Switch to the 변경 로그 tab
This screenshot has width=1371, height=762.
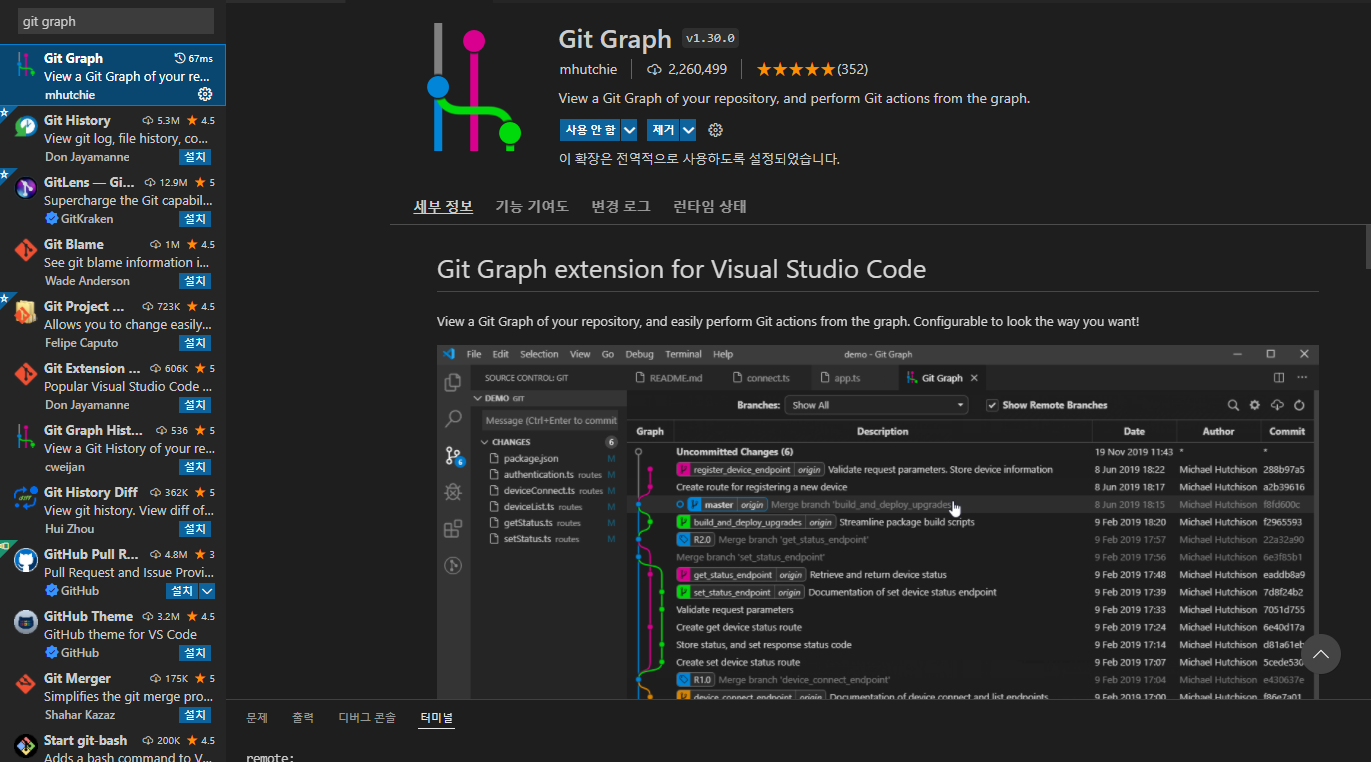point(620,206)
